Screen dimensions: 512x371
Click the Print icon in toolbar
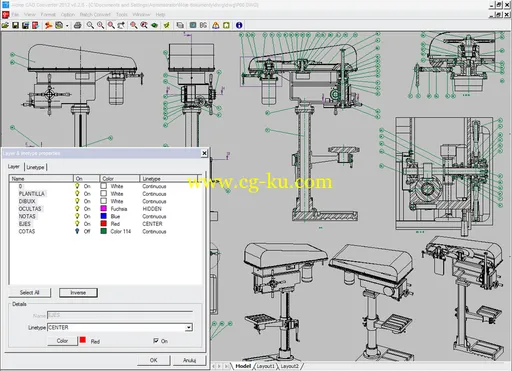(x=78, y=25)
